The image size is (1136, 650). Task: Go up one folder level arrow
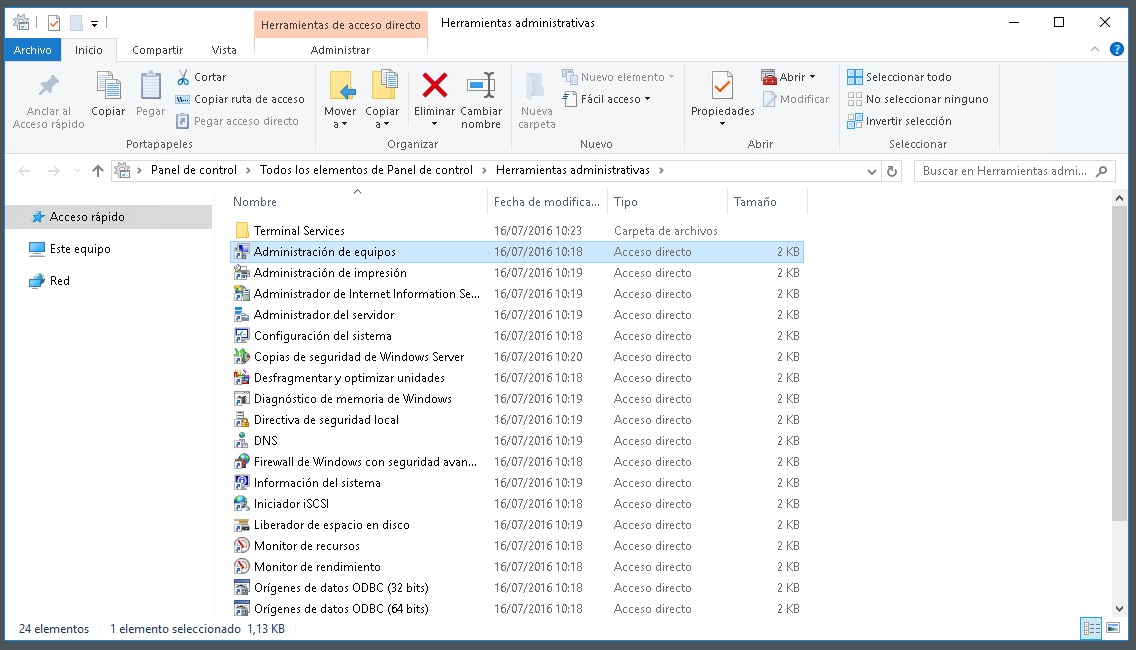click(x=98, y=171)
